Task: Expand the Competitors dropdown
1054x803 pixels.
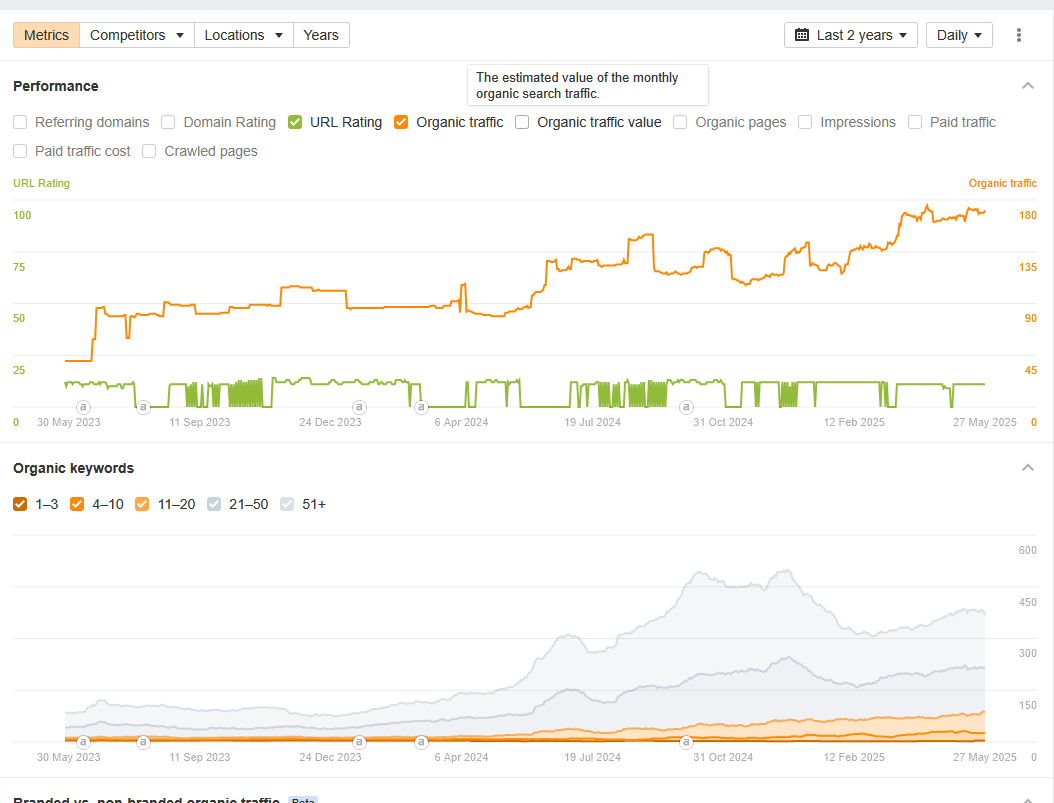Action: click(137, 35)
